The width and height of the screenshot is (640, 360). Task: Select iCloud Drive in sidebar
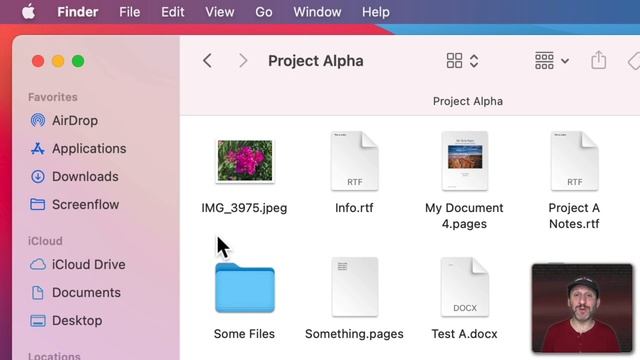pos(78,264)
